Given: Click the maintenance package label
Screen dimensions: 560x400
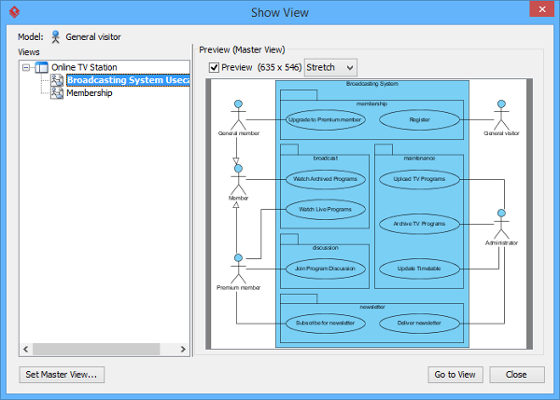Looking at the screenshot, I should pyautogui.click(x=419, y=158).
